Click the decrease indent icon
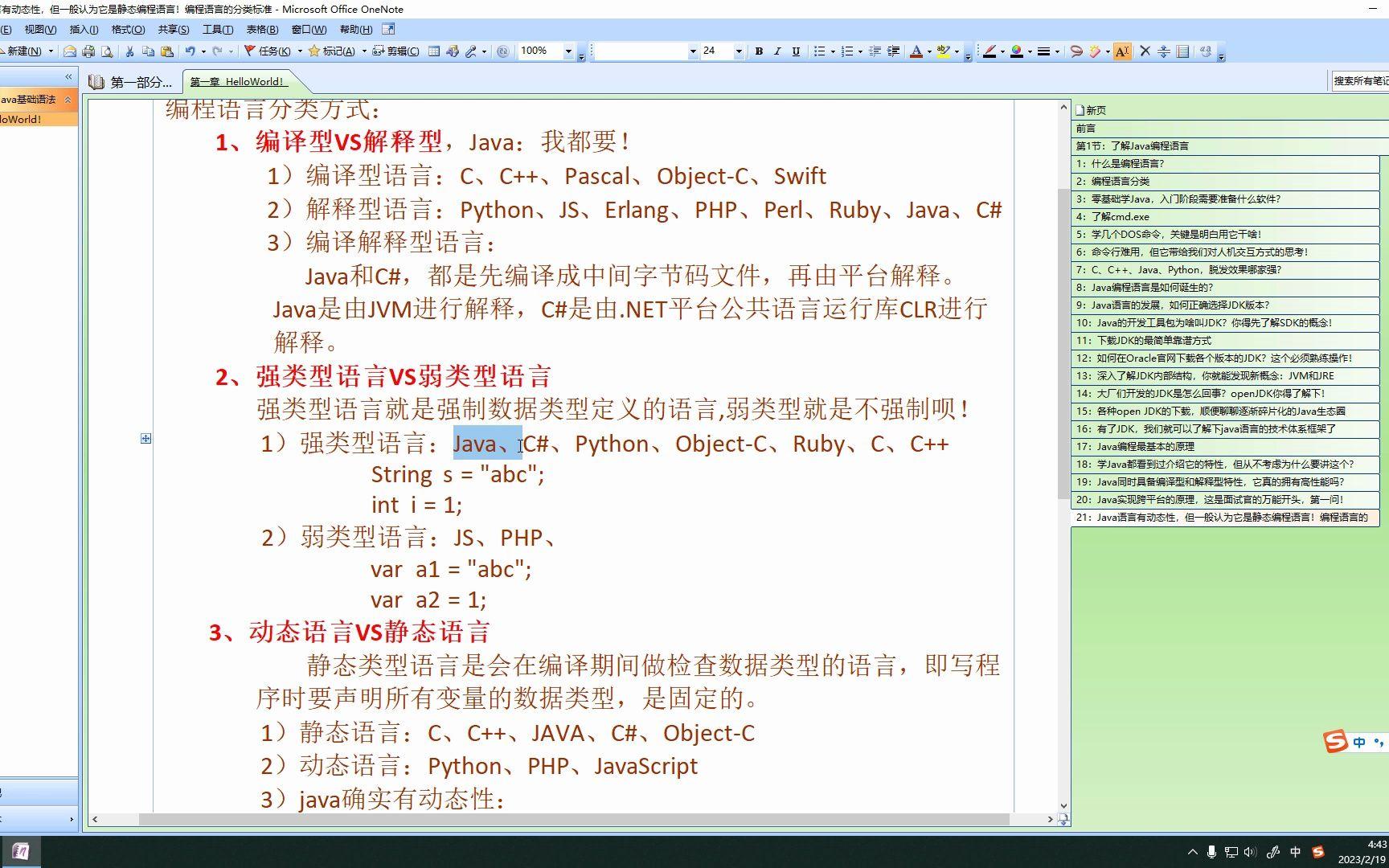 (875, 51)
